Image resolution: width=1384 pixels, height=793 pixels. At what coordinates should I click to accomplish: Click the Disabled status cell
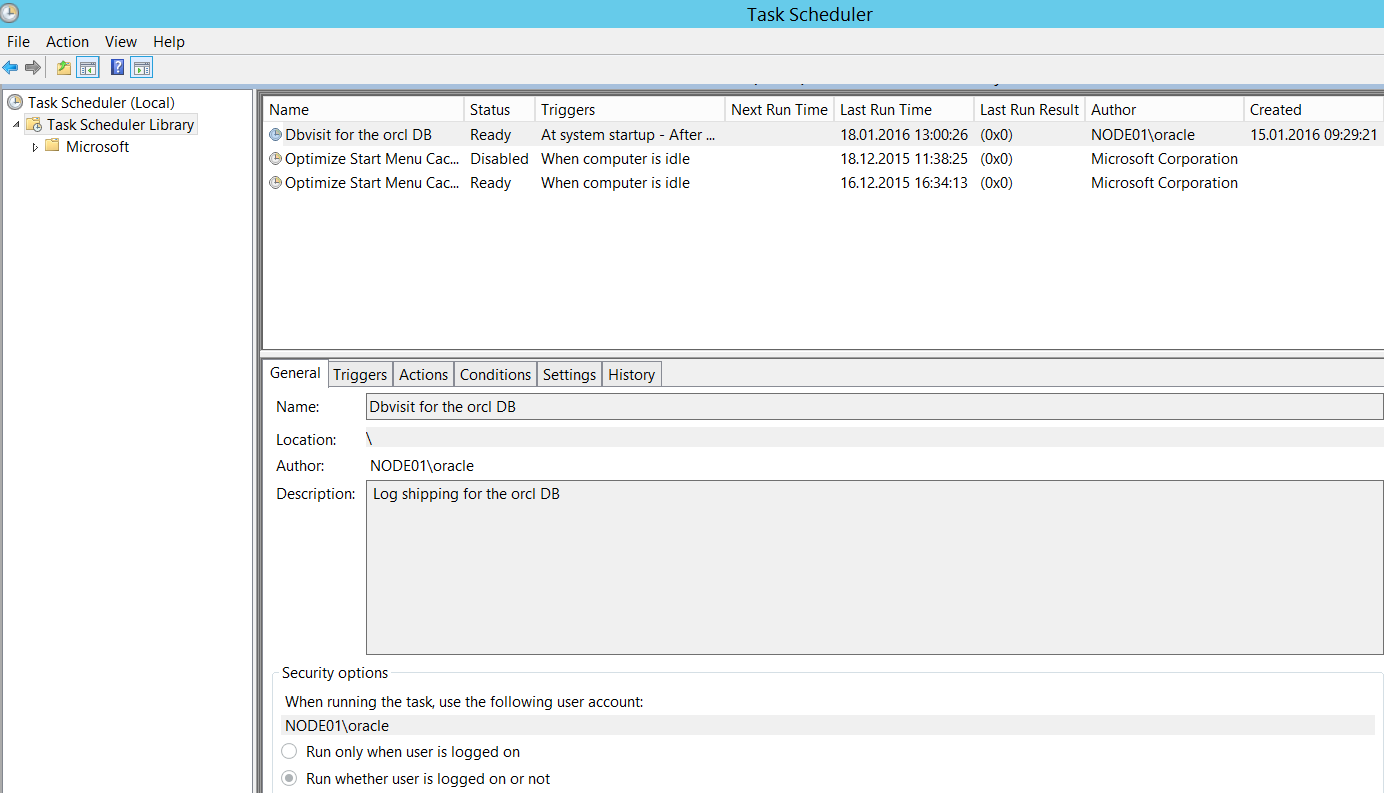tap(499, 158)
